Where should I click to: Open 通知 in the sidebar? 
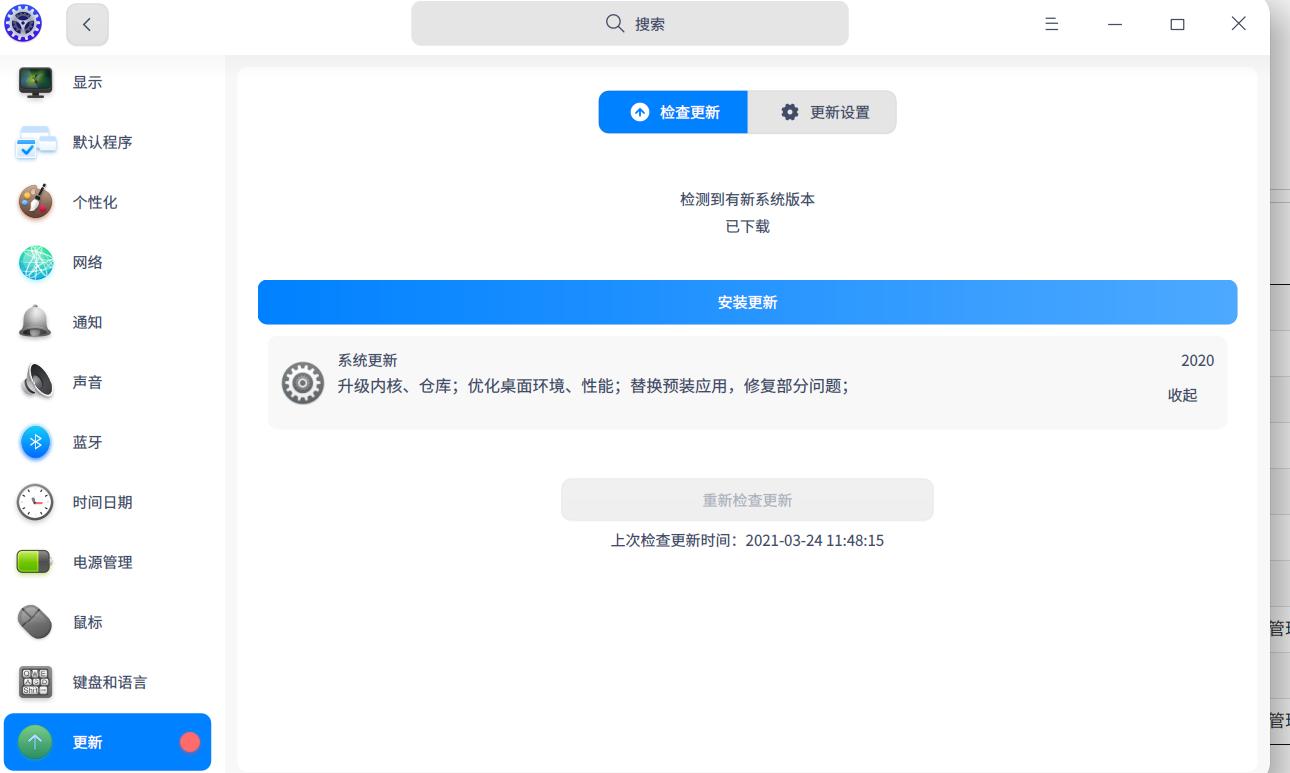[x=108, y=322]
